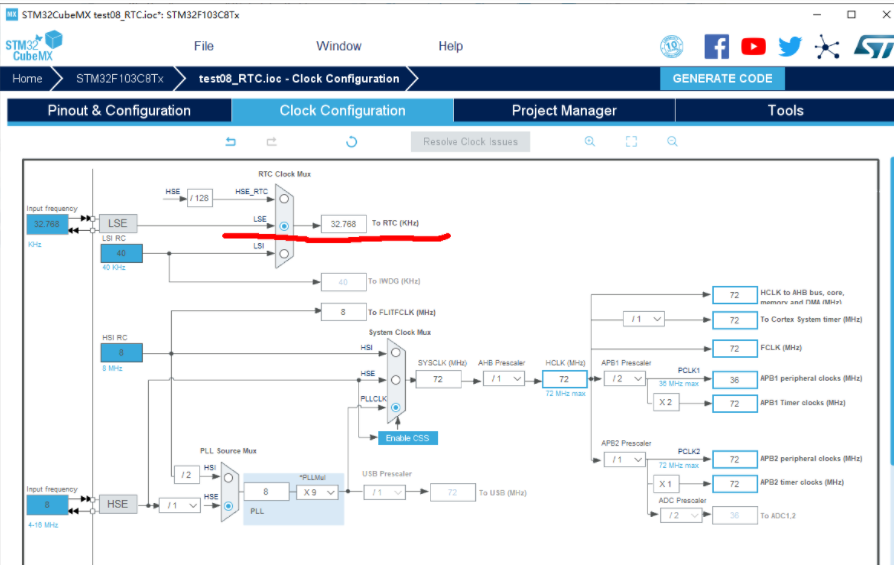Click the HCLK (MHz) value field
The width and height of the screenshot is (894, 565).
[564, 379]
